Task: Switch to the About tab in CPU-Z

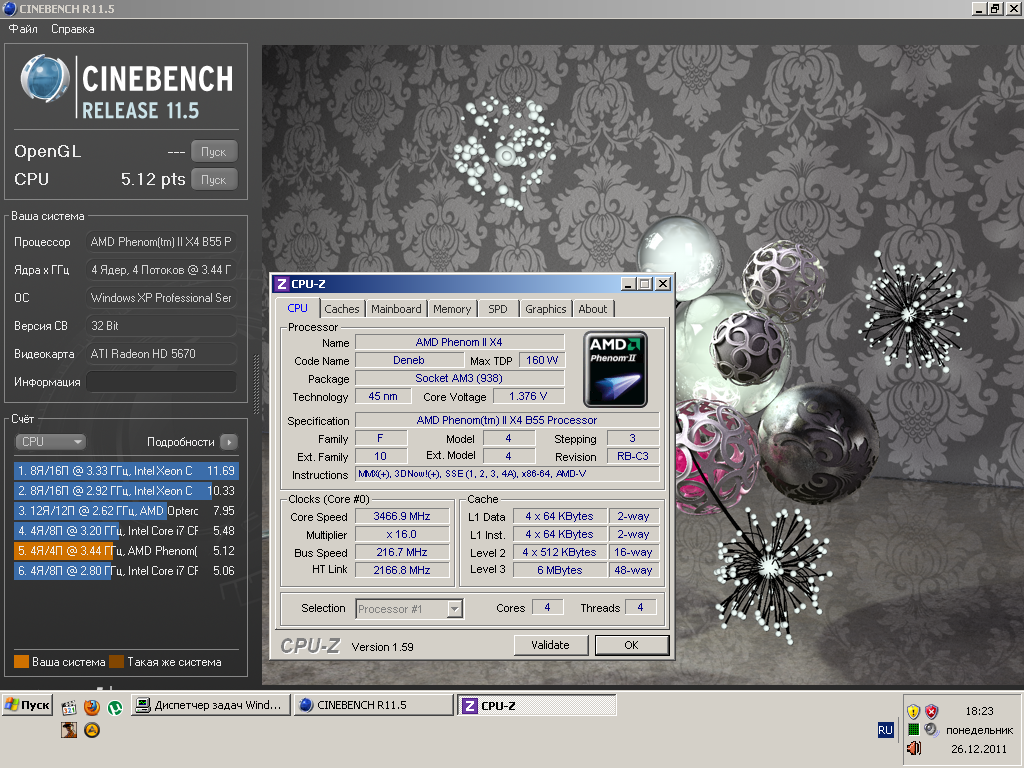Action: (593, 309)
